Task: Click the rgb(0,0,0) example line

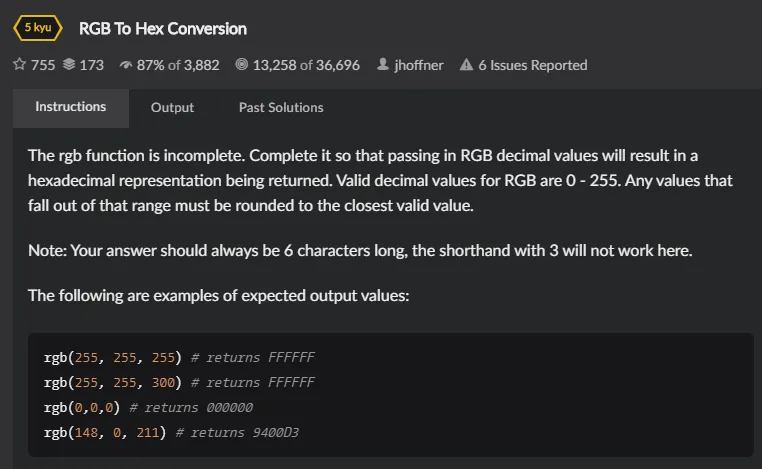Action: coord(148,407)
